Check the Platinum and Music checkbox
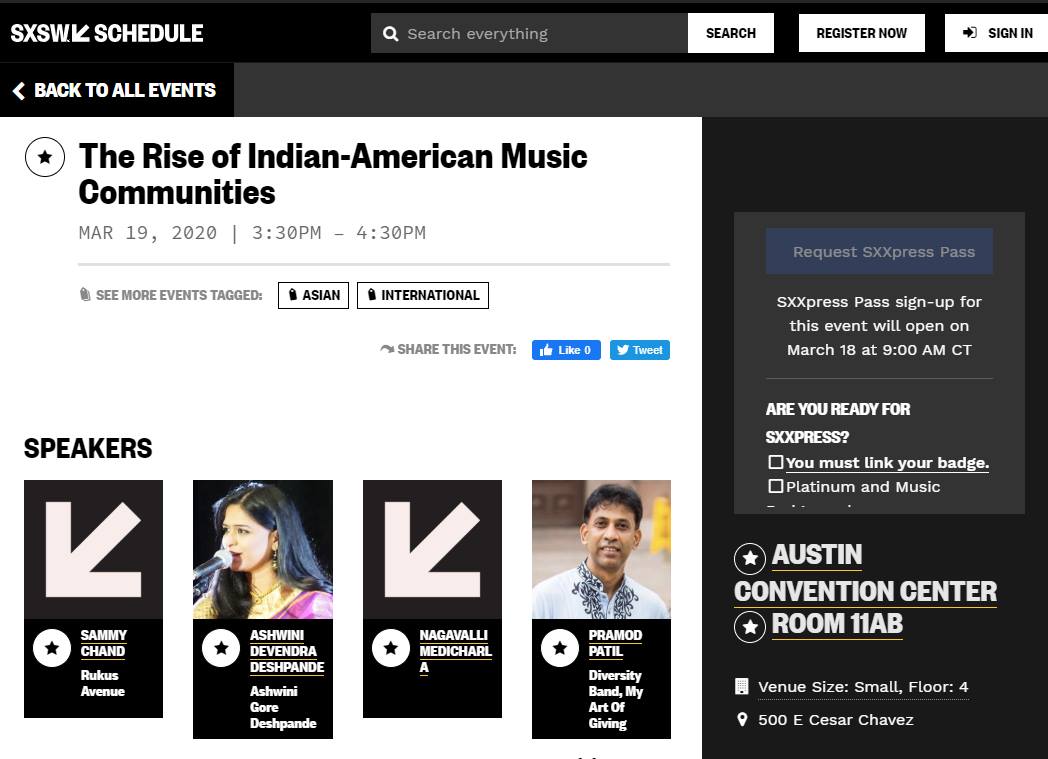 [x=775, y=486]
